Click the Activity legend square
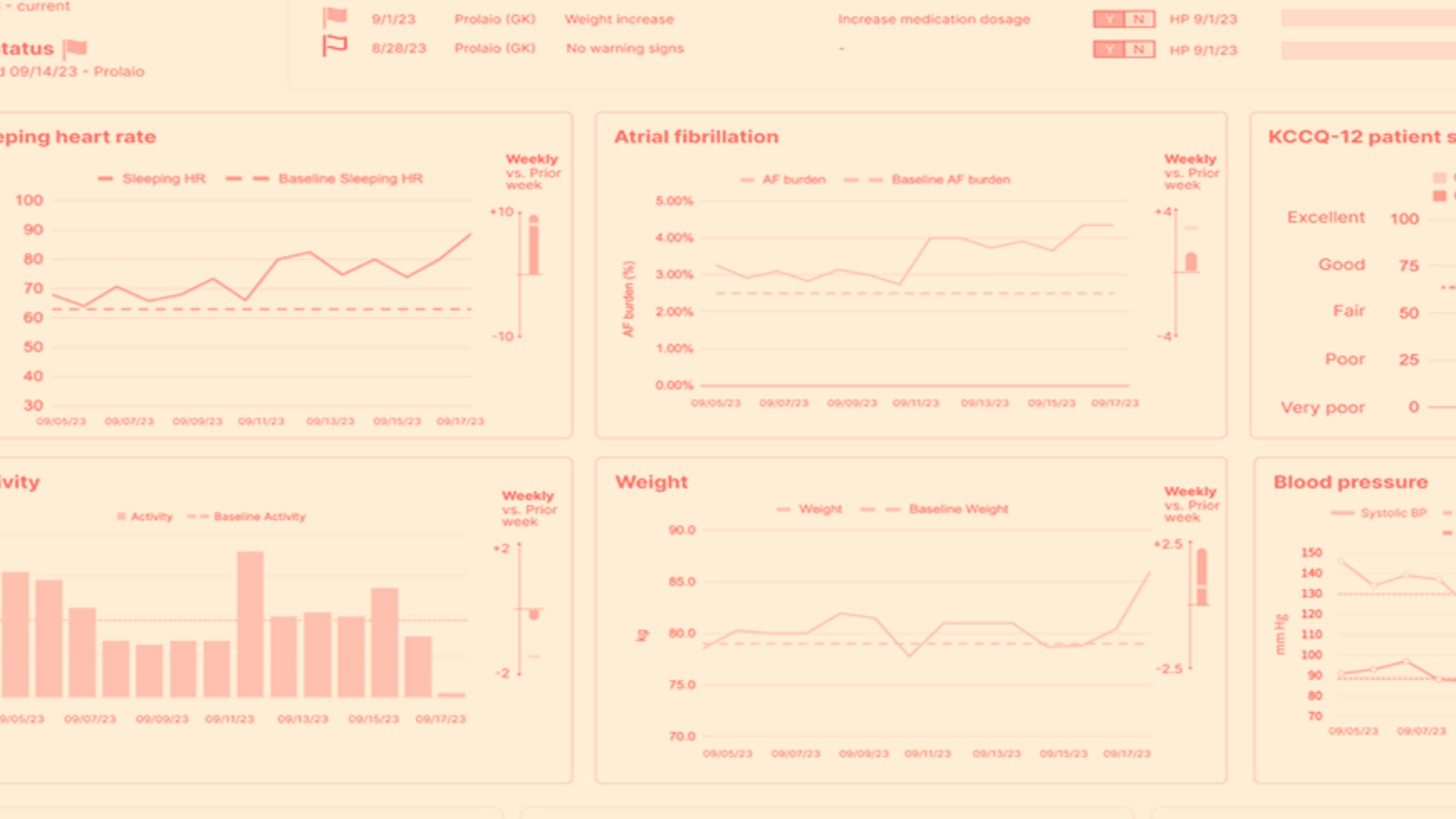Screen dimensions: 1456x819 [121, 516]
